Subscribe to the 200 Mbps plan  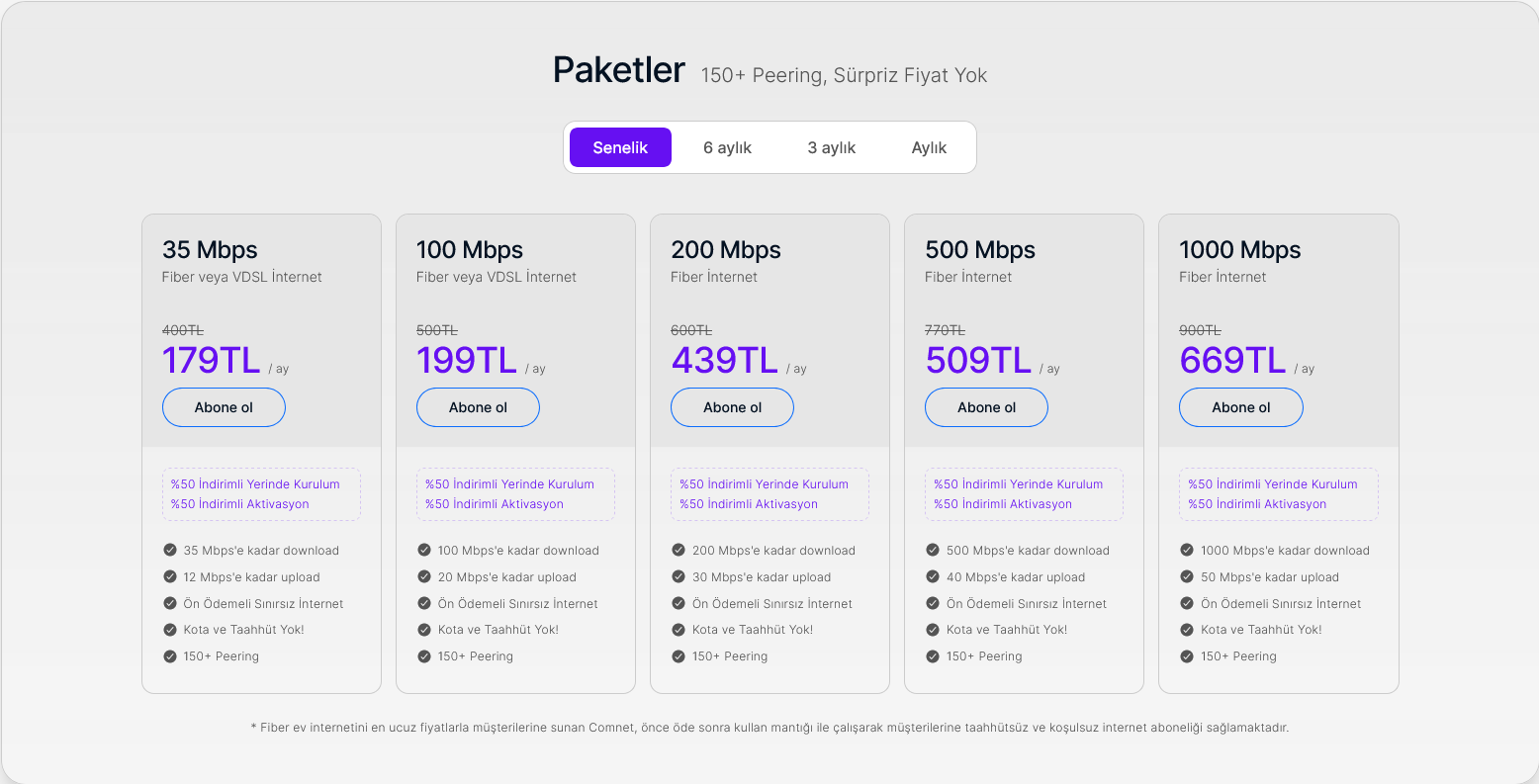pyautogui.click(x=732, y=407)
